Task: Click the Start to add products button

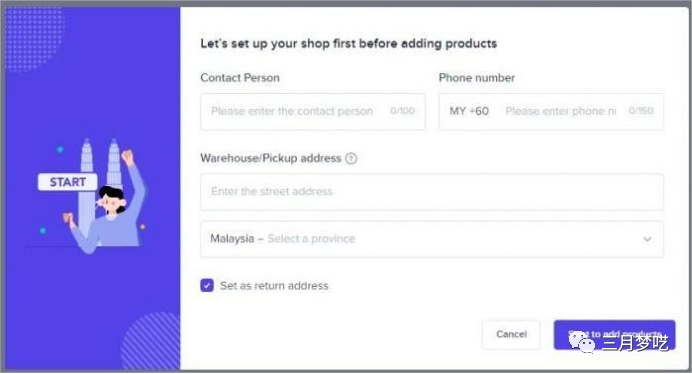Action: pyautogui.click(x=614, y=334)
